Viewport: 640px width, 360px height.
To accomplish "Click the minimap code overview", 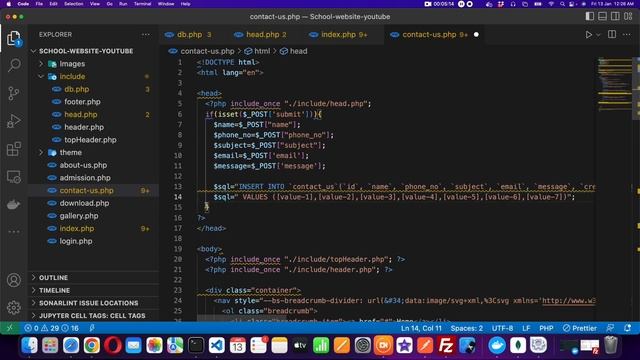I will [x=614, y=84].
